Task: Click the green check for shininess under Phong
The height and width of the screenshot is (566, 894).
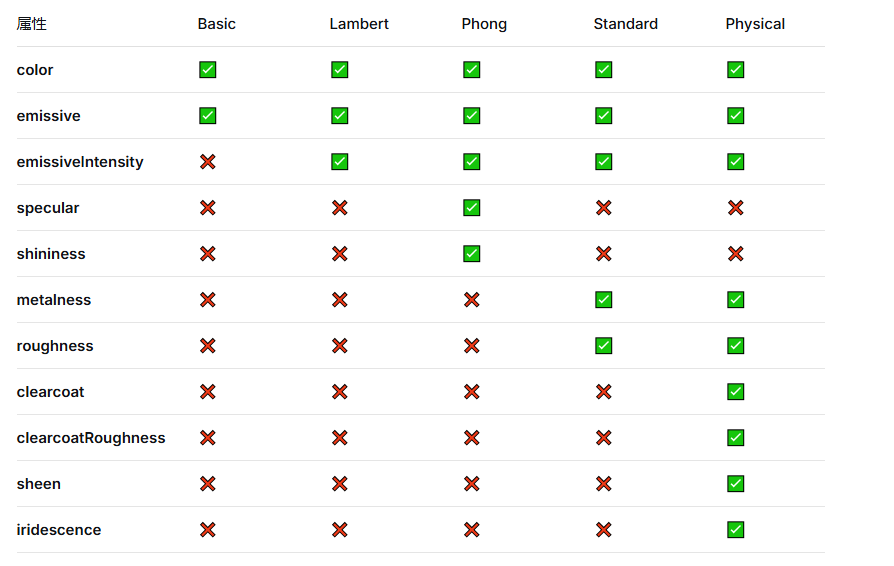Action: (472, 254)
